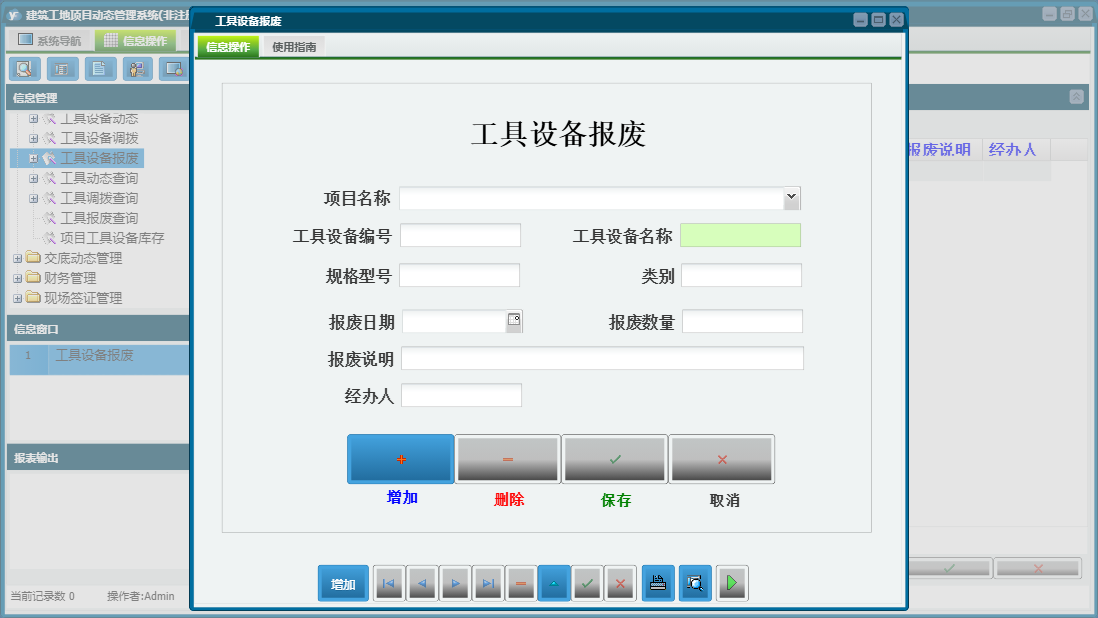The image size is (1098, 618).
Task: Select the next record arrow icon
Action: (x=455, y=583)
